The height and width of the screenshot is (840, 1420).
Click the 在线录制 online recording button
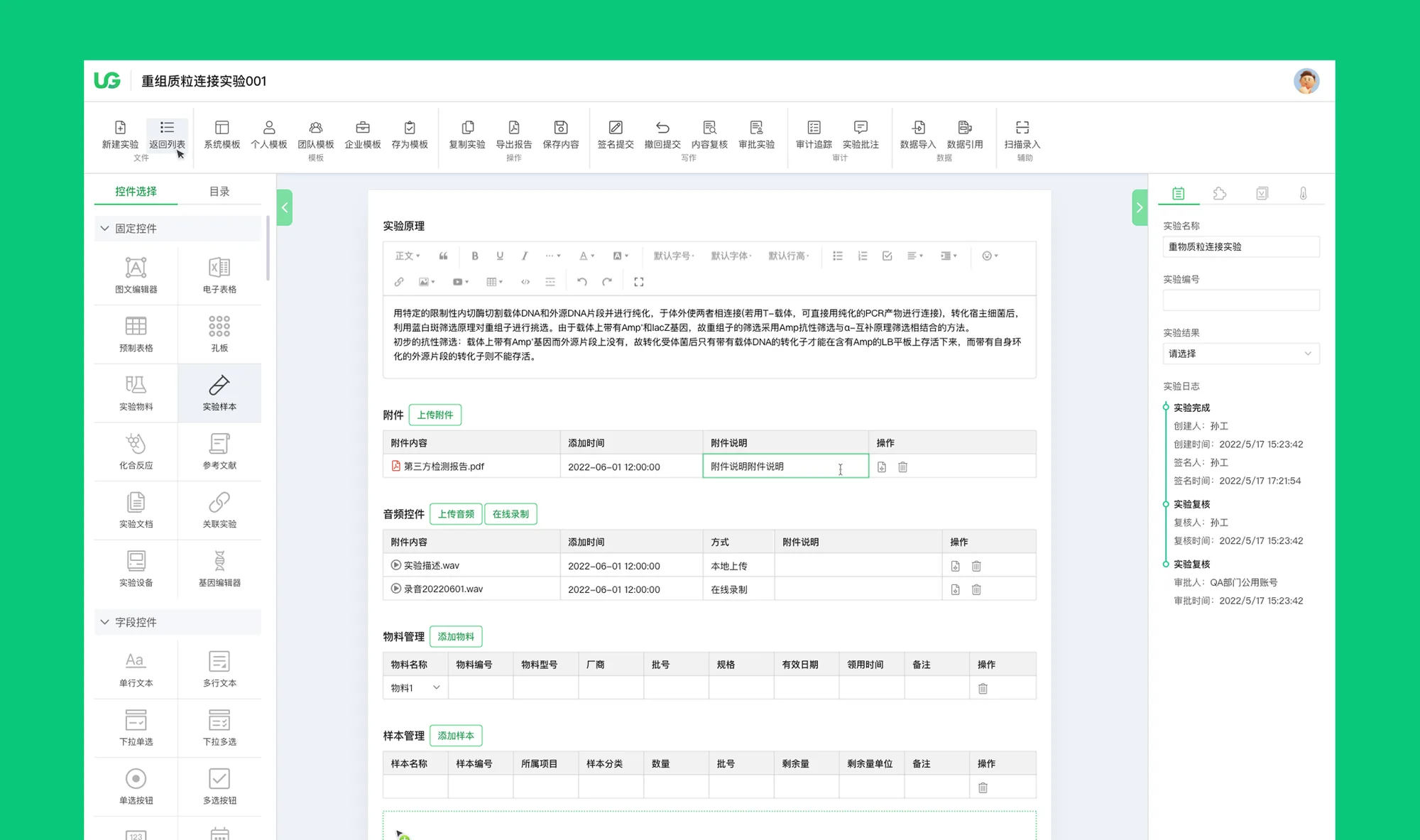coord(510,514)
